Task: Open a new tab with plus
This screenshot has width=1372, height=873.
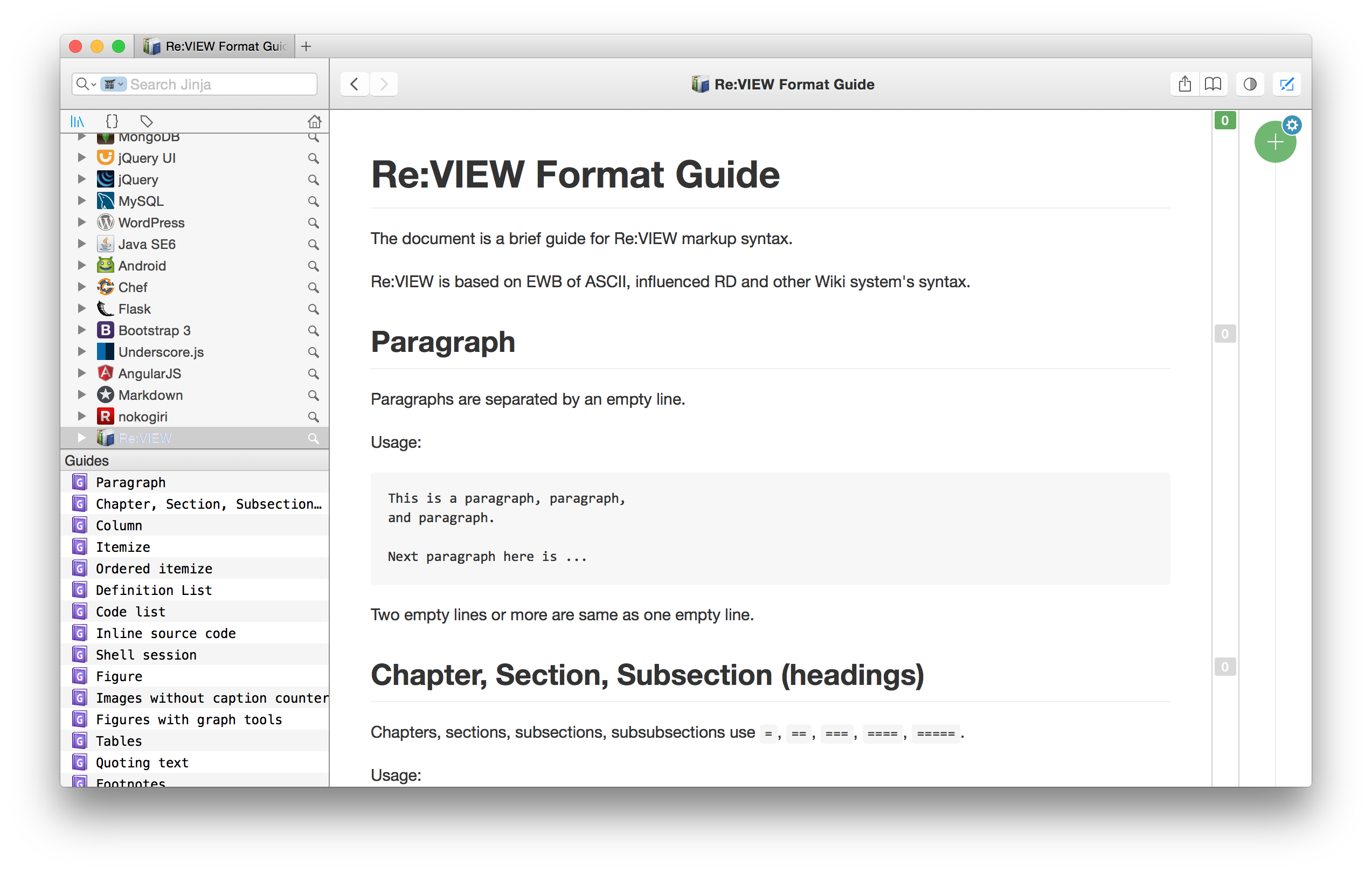Action: pos(306,46)
